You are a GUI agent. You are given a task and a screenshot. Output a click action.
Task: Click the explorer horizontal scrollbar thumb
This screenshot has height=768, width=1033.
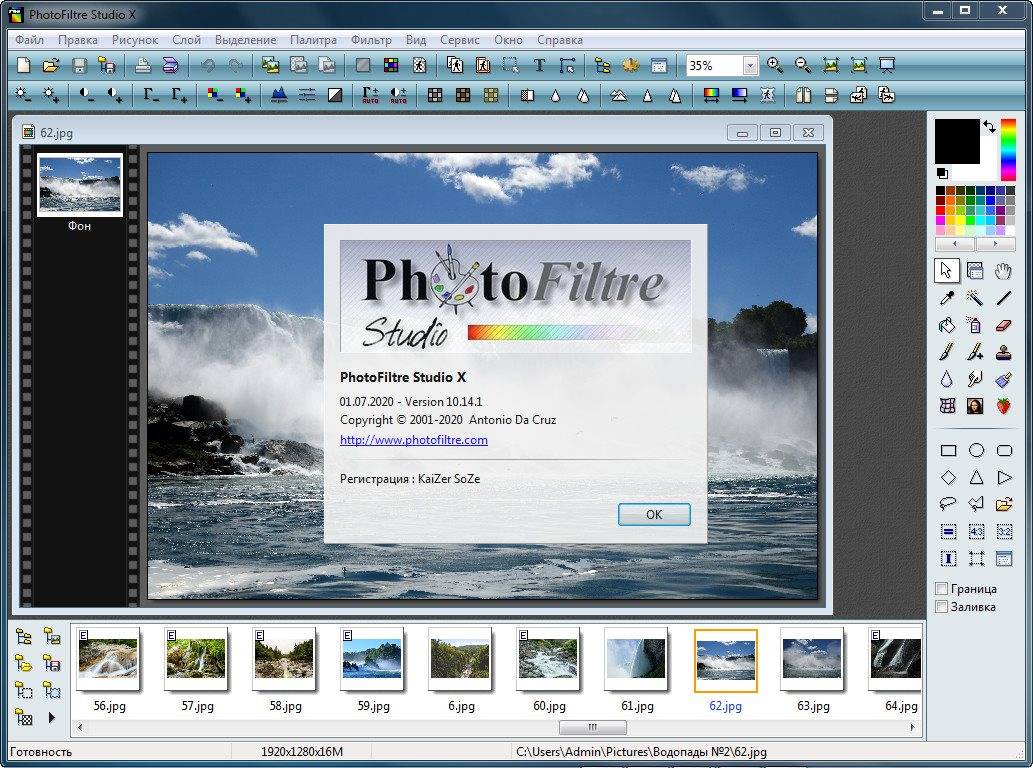click(x=593, y=727)
